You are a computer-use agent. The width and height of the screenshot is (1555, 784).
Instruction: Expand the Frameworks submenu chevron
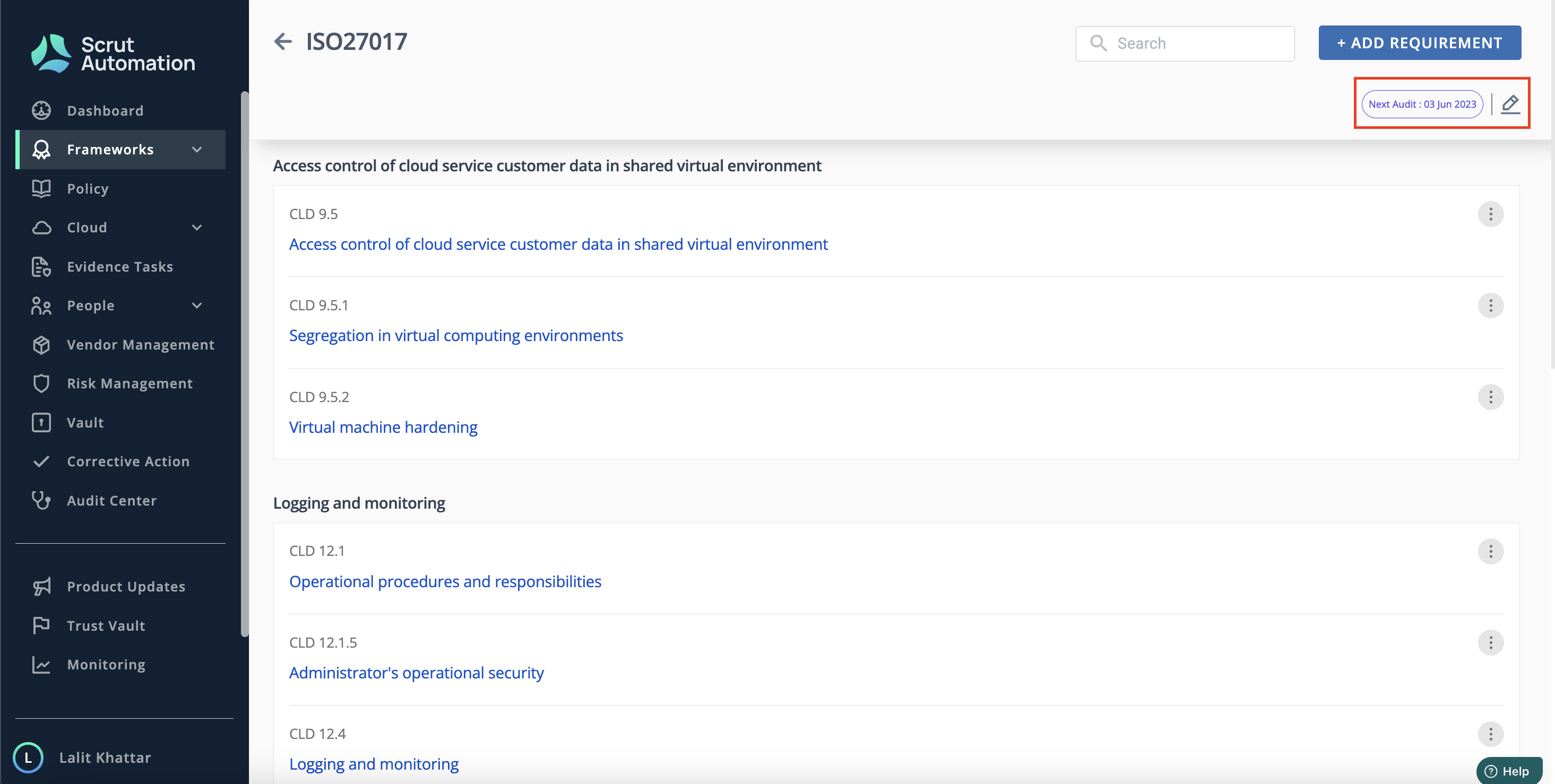click(x=197, y=149)
